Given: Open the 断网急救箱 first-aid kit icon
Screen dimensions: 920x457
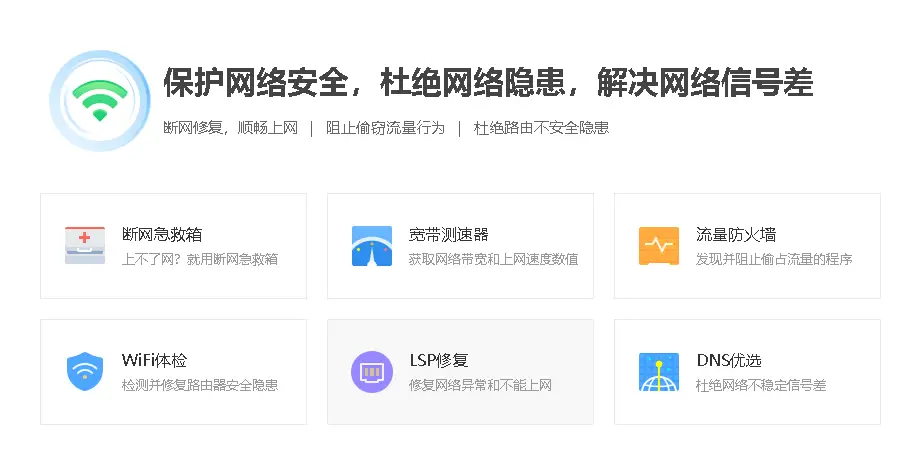Looking at the screenshot, I should coord(85,246).
